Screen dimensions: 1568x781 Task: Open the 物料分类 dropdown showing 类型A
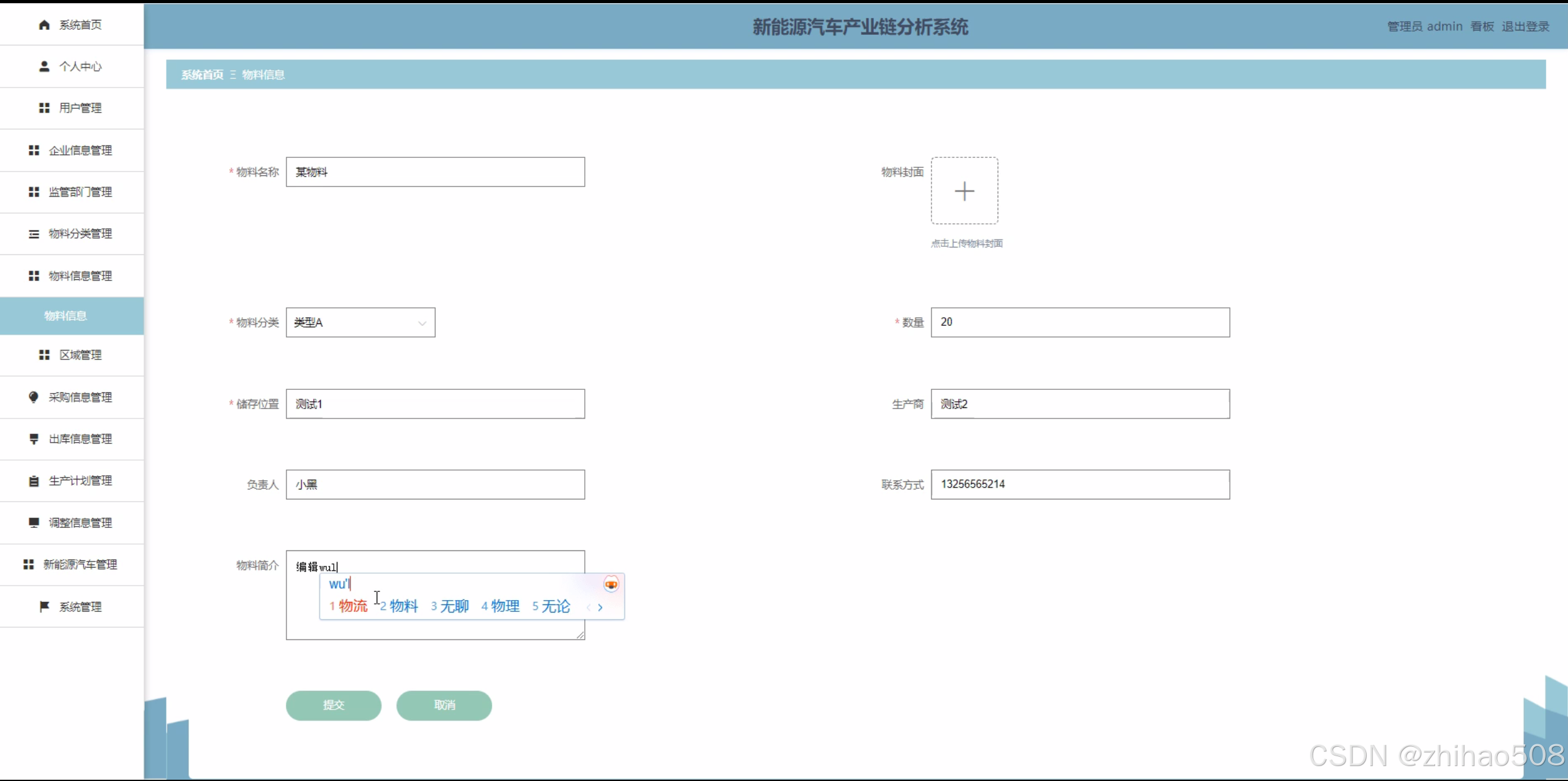point(360,322)
